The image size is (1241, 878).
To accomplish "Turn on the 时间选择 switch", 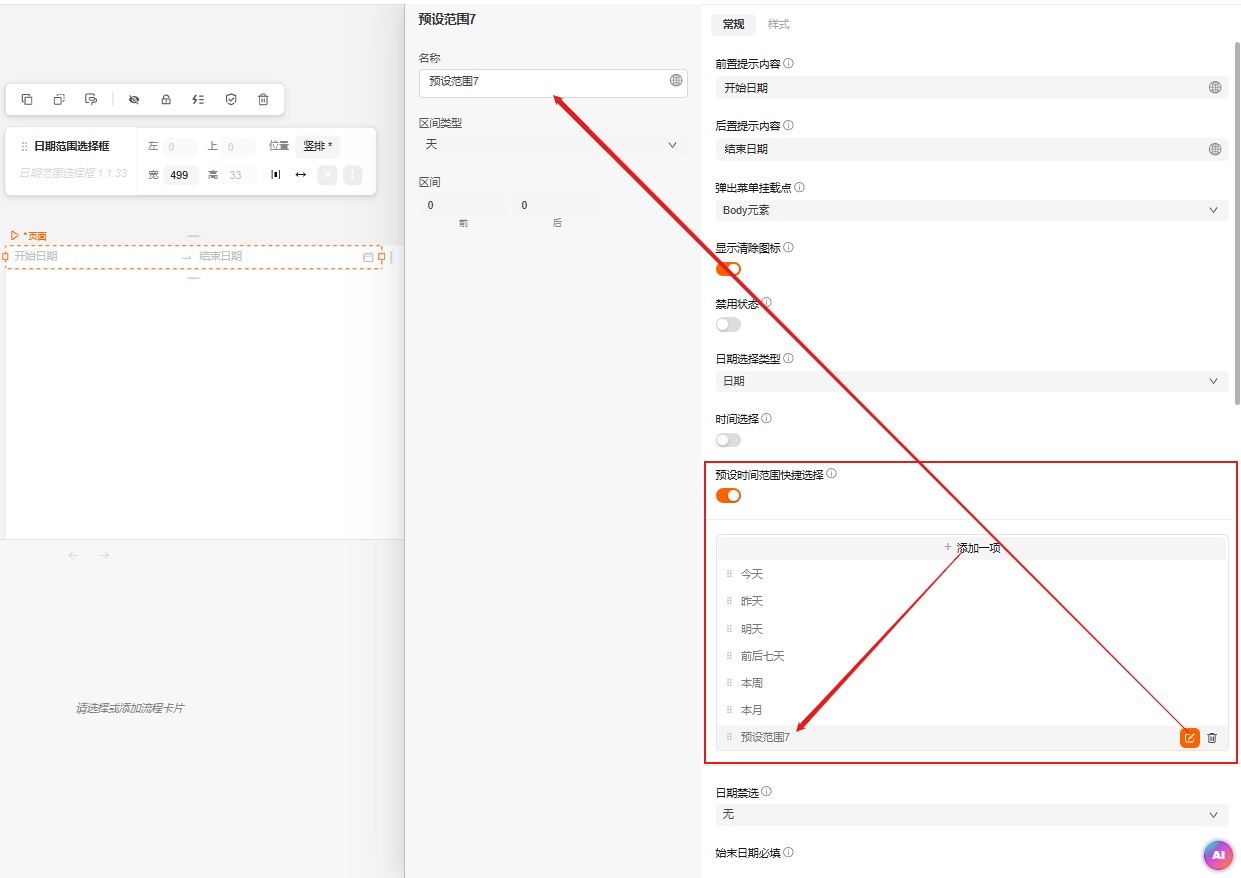I will (728, 440).
